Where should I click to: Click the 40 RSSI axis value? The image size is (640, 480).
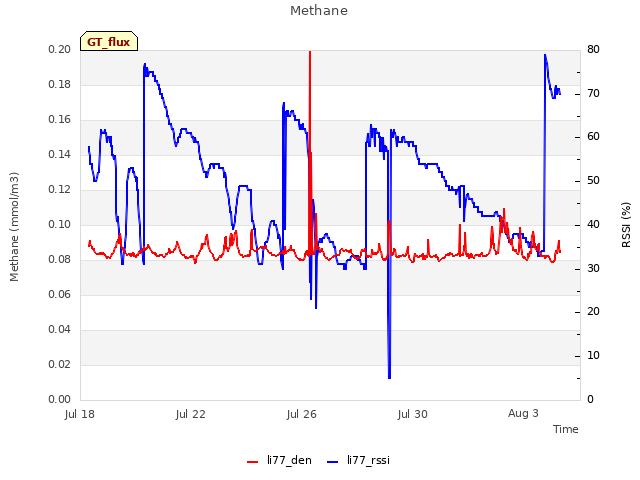coord(593,225)
